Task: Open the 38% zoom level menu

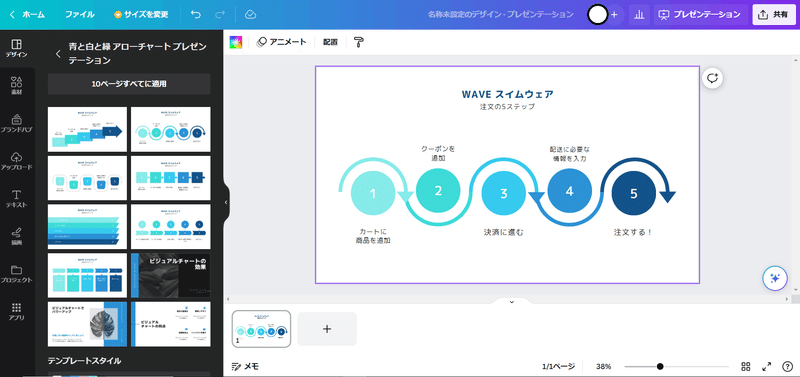Action: (604, 366)
